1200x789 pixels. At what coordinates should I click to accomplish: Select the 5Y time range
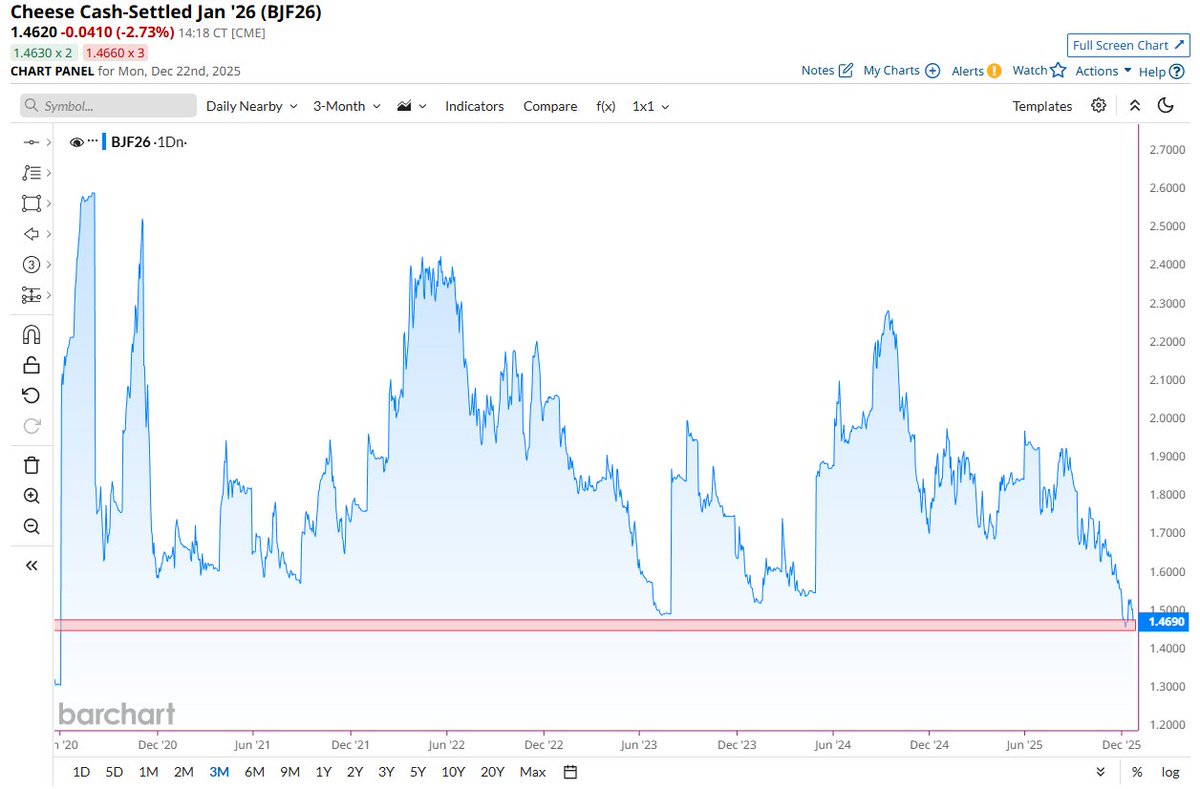pos(418,772)
